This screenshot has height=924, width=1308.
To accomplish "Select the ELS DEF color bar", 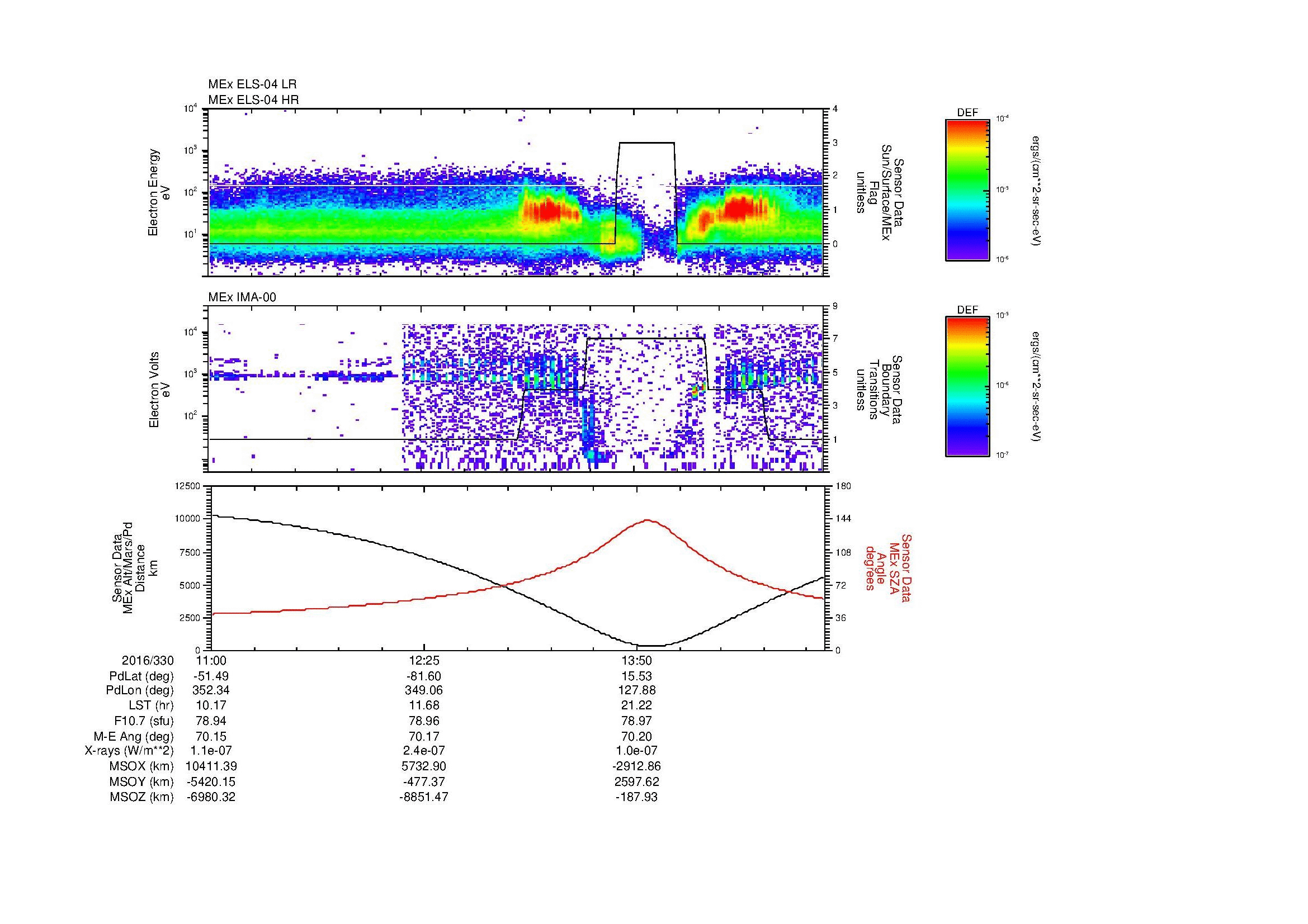I will (967, 189).
